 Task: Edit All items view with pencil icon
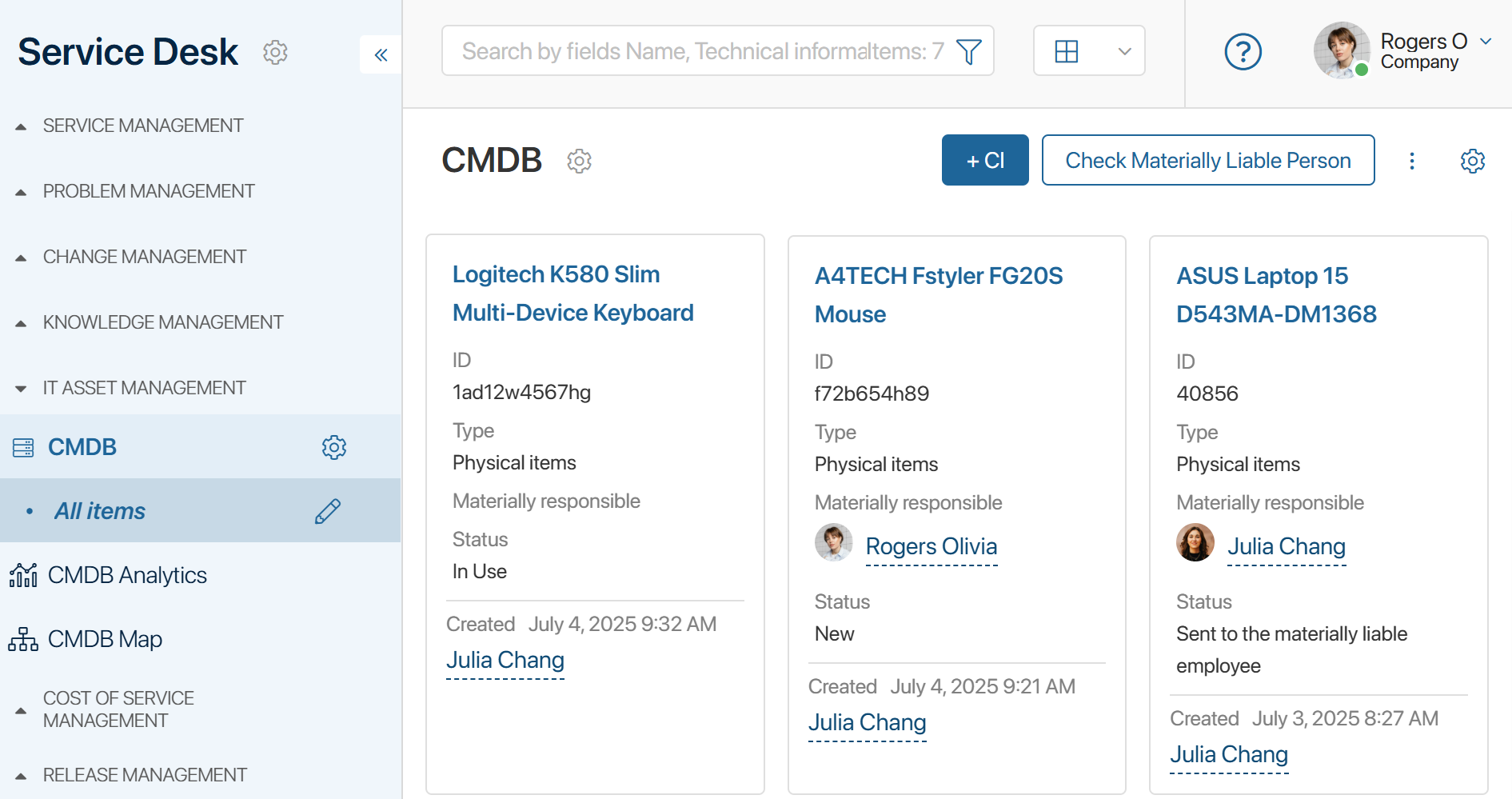(x=328, y=511)
